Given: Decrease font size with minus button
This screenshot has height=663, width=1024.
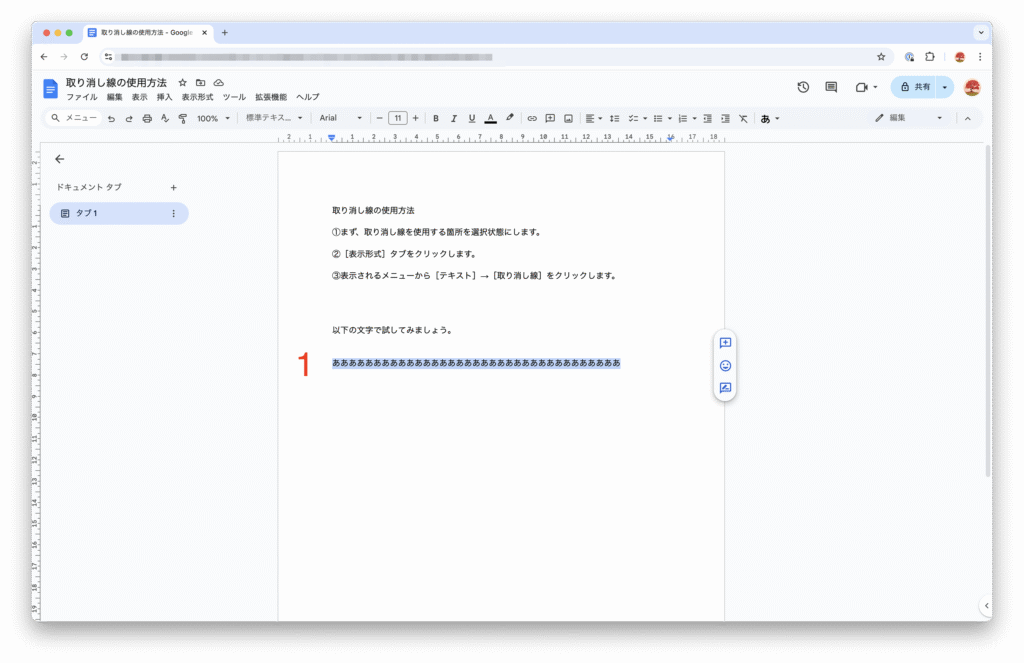Looking at the screenshot, I should coord(379,118).
